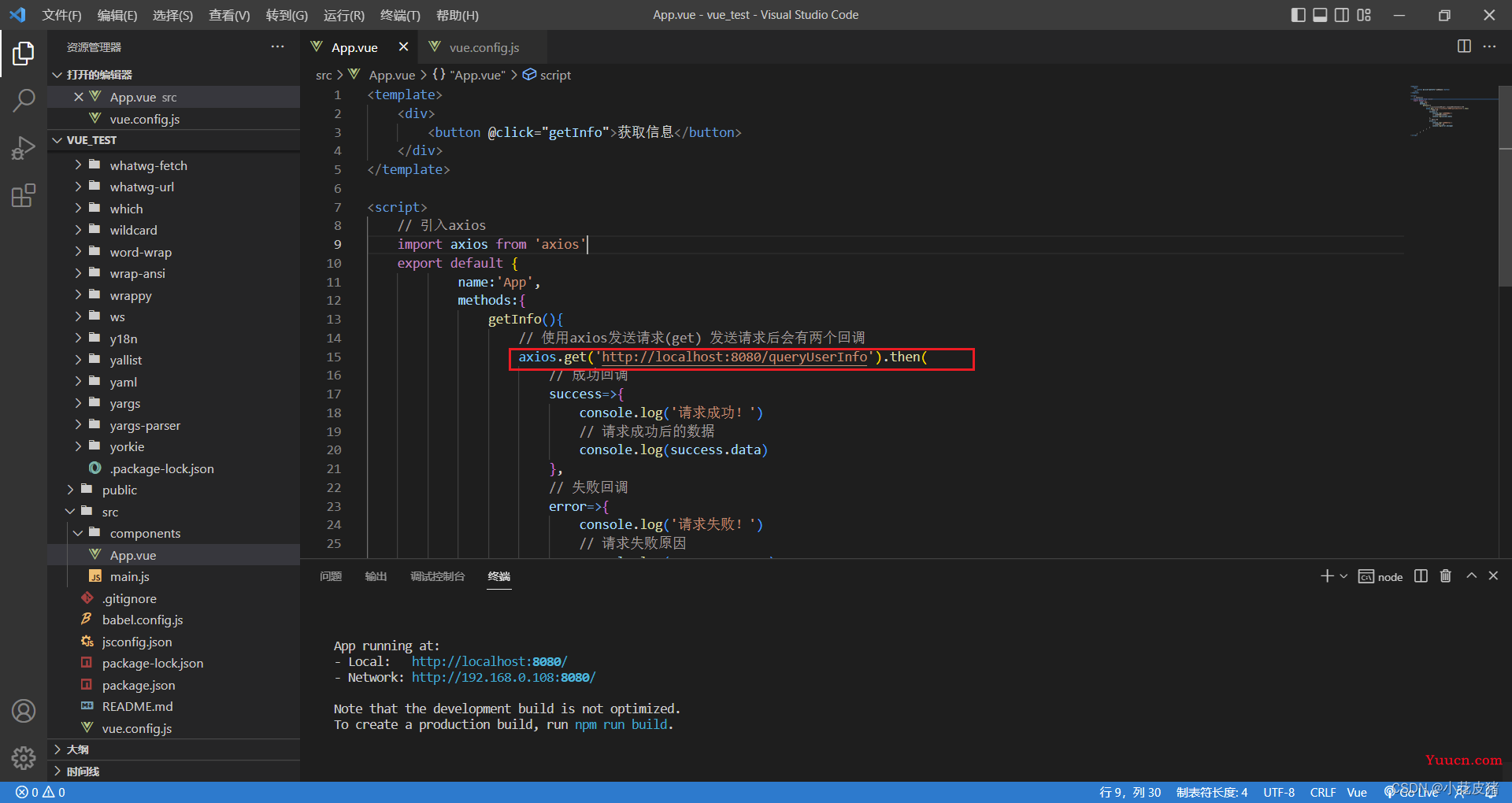Viewport: 1512px width, 803px height.
Task: Kill terminal with trash icon
Action: [1446, 576]
